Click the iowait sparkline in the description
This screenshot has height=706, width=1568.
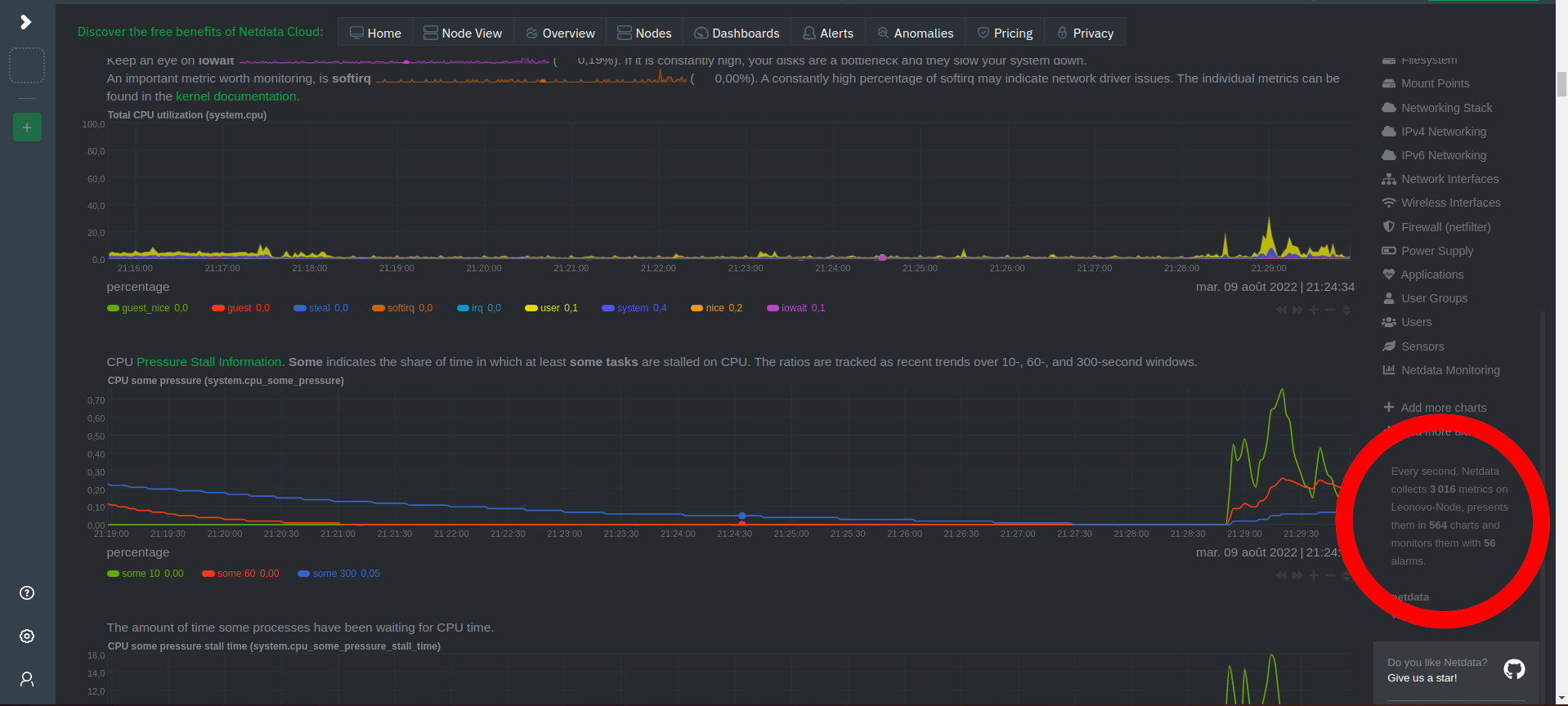pos(395,61)
